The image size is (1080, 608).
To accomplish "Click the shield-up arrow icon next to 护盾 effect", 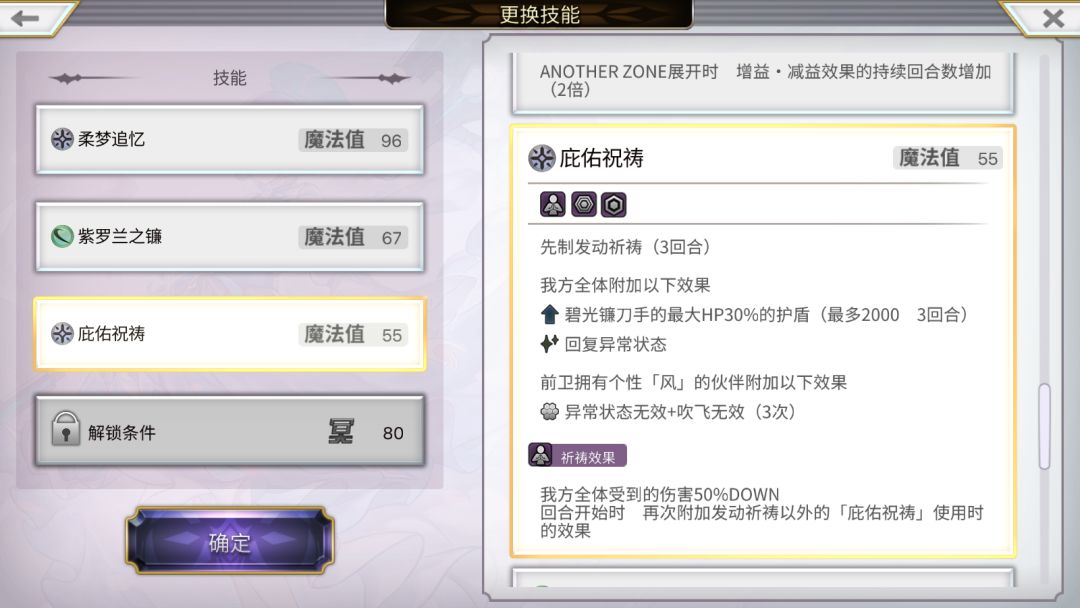I will 549,315.
